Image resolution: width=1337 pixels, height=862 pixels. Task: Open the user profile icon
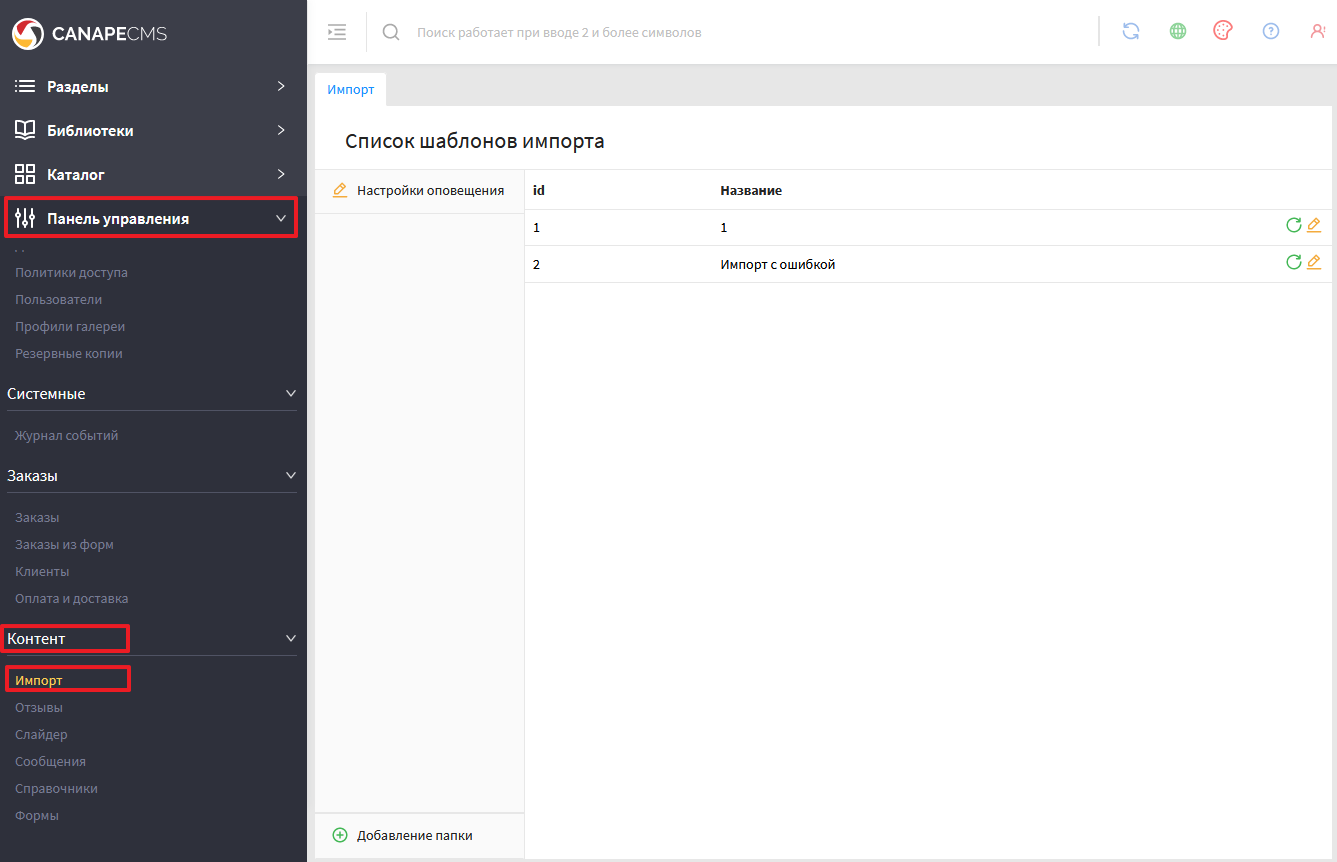coord(1317,31)
